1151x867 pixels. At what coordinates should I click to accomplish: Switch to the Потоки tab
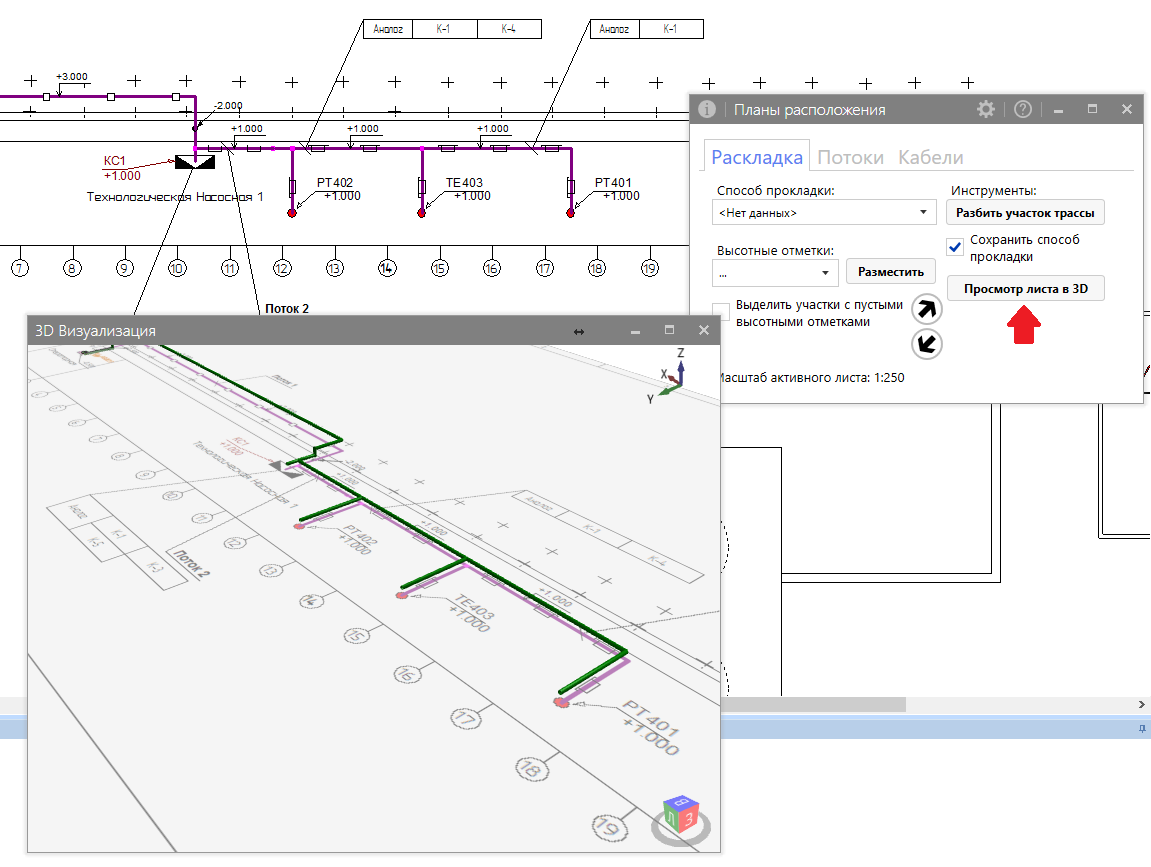(850, 157)
